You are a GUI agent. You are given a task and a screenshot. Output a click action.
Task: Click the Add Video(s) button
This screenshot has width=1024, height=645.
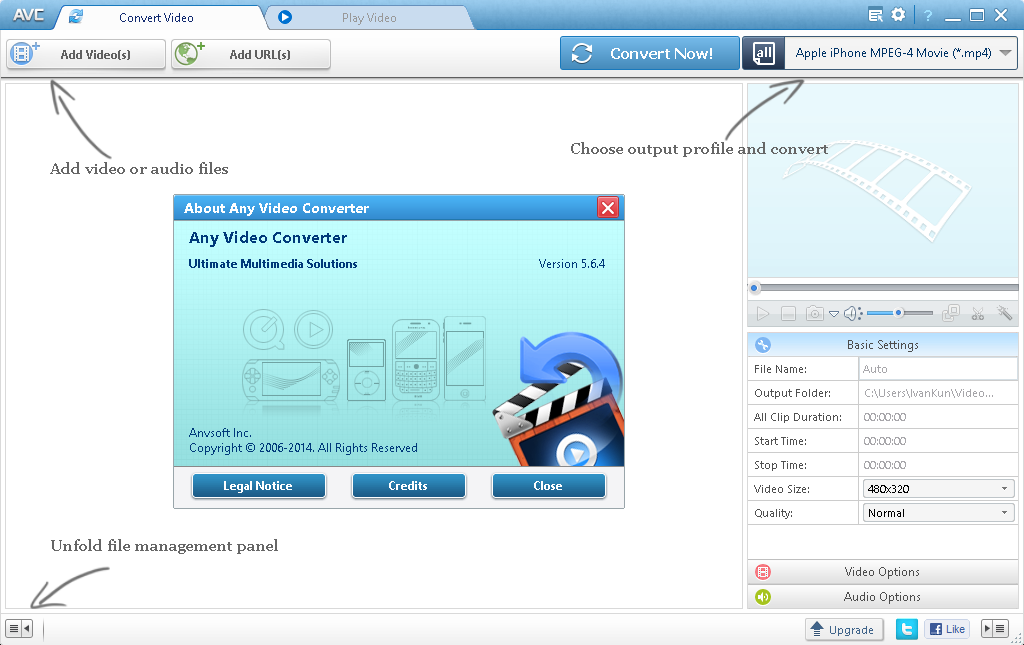(86, 54)
